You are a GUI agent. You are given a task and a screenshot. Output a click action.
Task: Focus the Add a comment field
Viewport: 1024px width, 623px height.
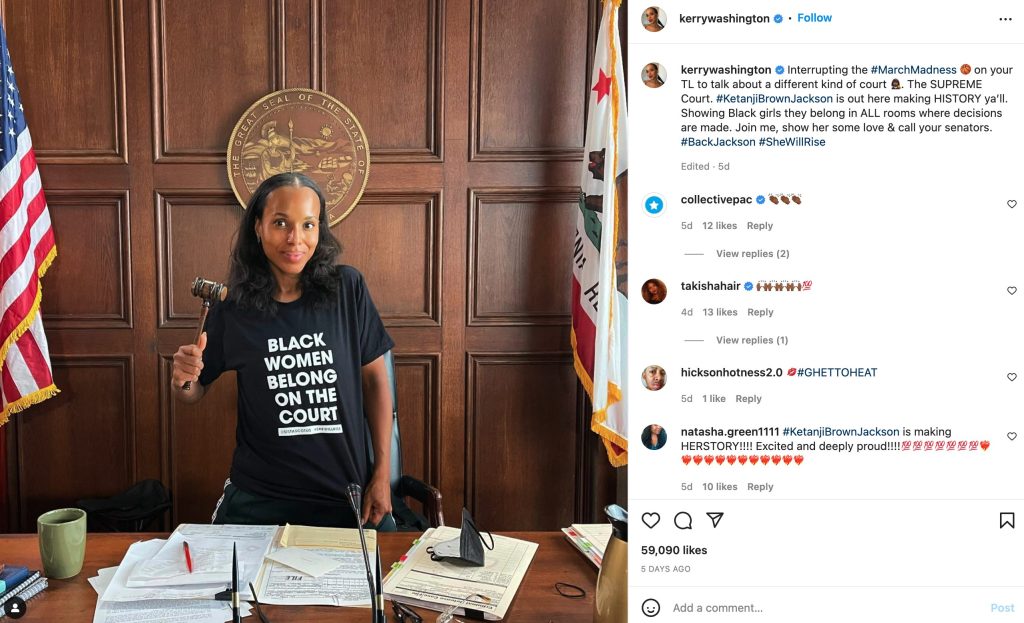pos(826,608)
